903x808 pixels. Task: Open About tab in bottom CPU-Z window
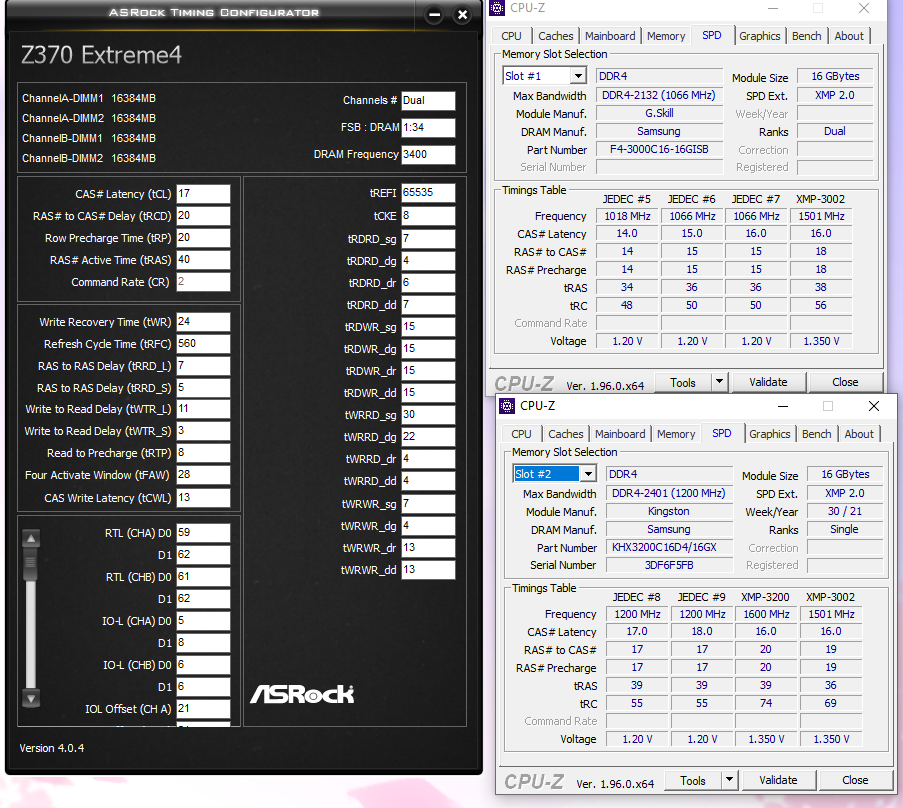(859, 434)
